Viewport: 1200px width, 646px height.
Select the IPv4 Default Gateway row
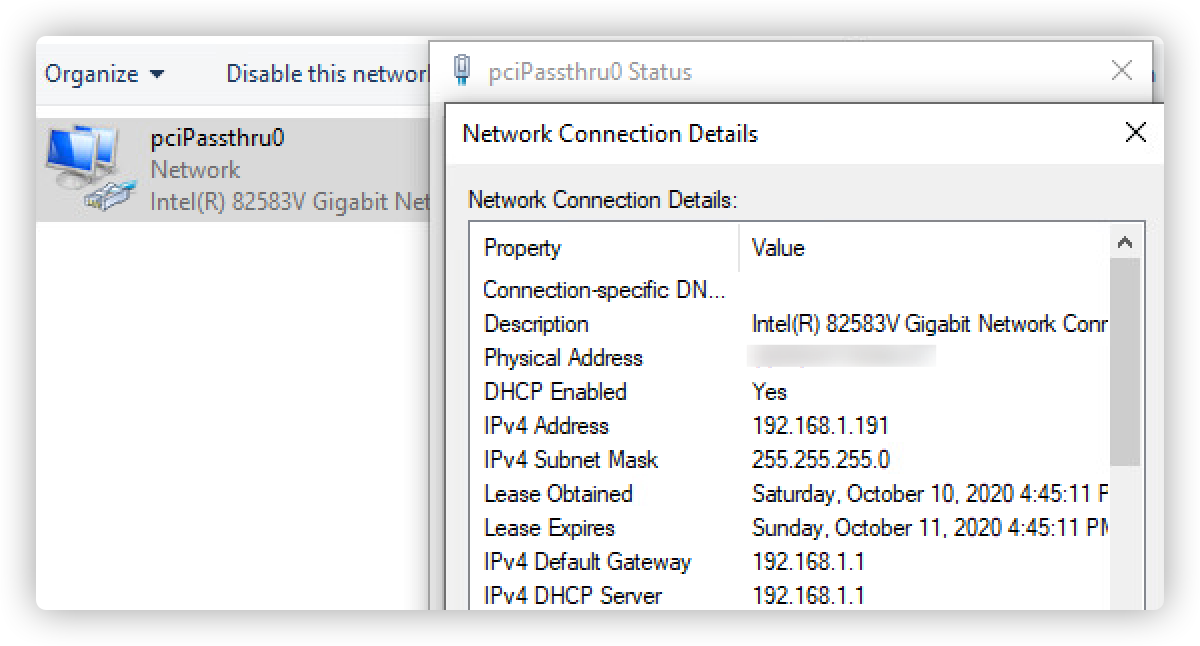click(587, 562)
